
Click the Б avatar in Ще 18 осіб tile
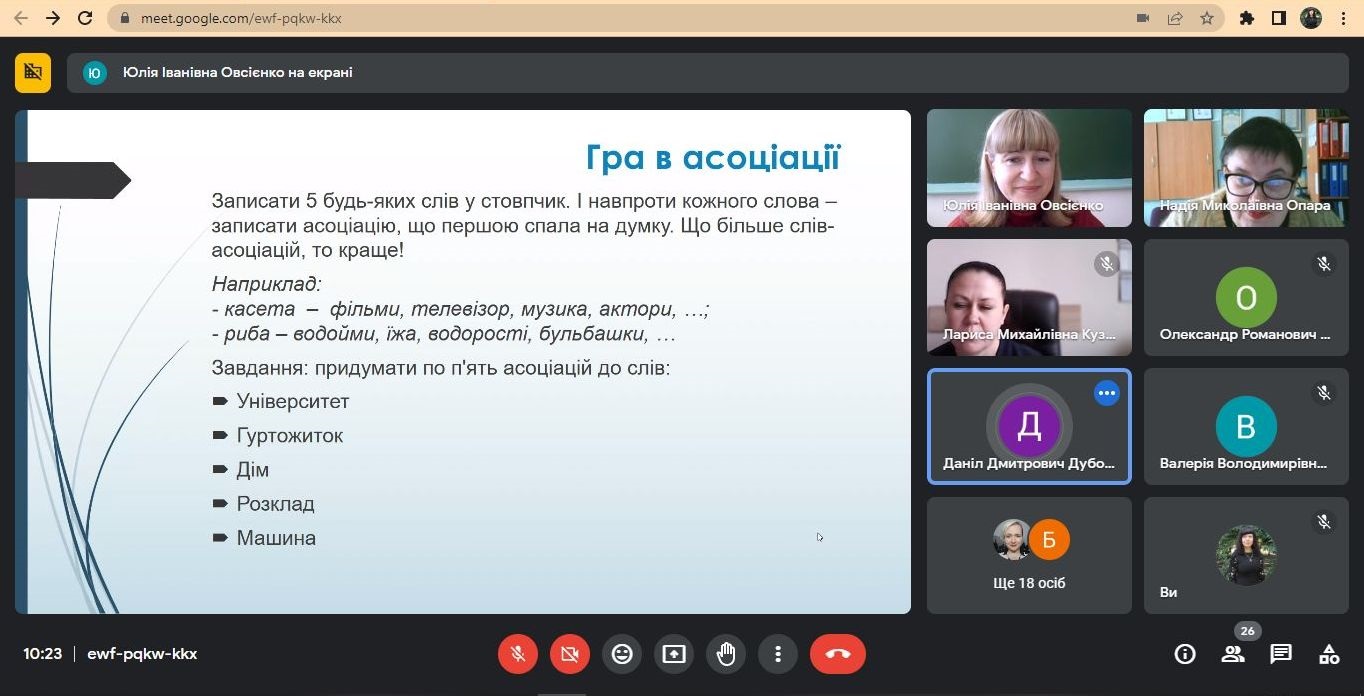pos(1049,540)
